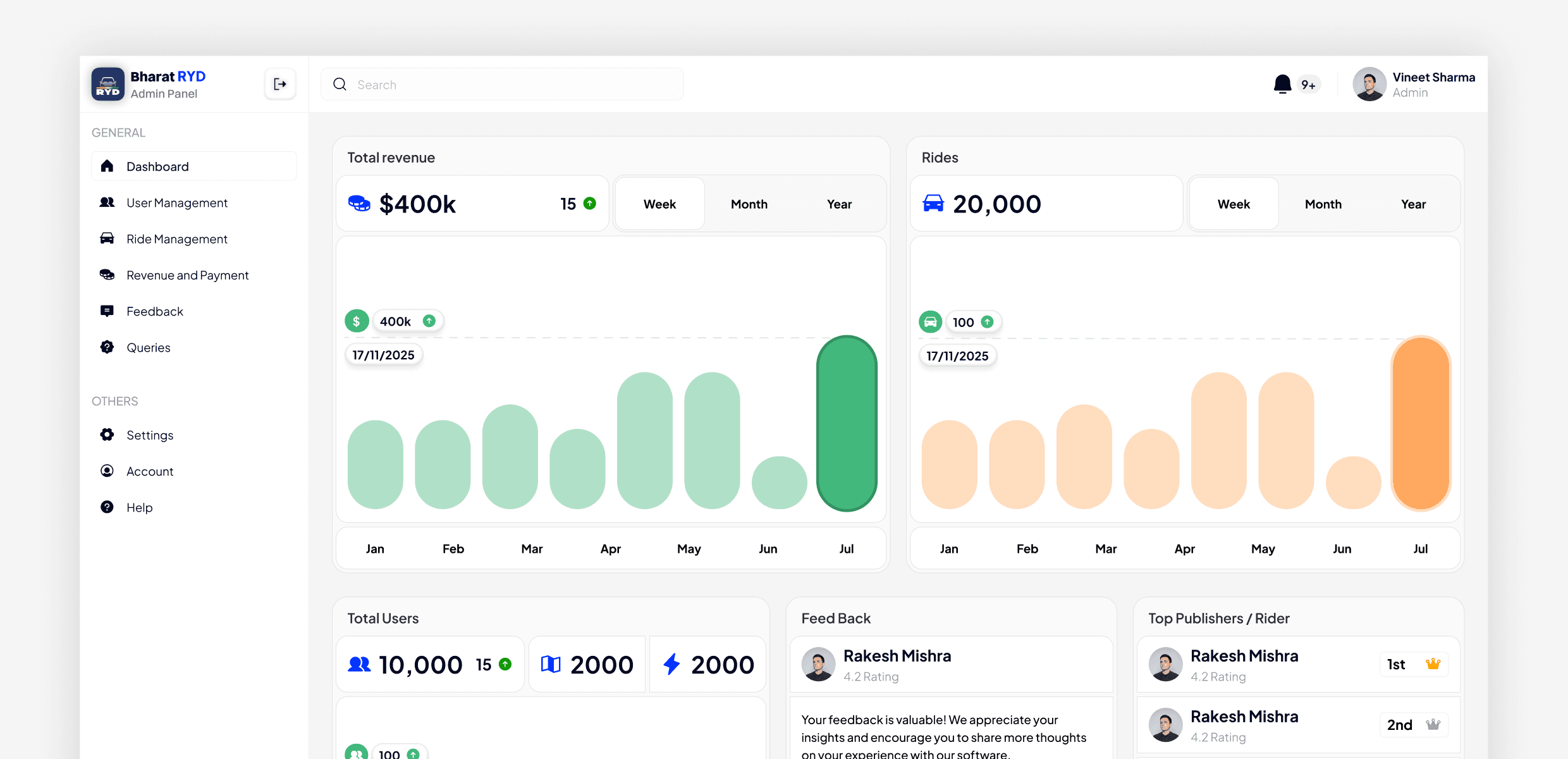1568x759 pixels.
Task: Click the Vineet Sharma admin name
Action: point(1434,77)
